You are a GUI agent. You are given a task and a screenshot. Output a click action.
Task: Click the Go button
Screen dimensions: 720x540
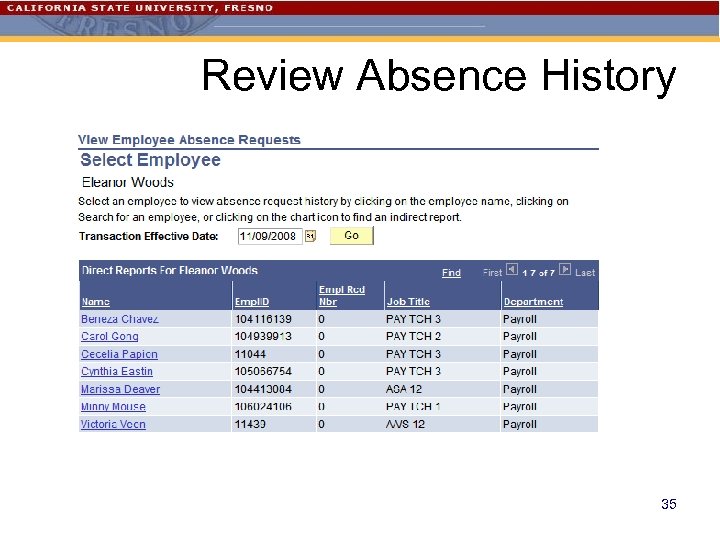(x=352, y=236)
